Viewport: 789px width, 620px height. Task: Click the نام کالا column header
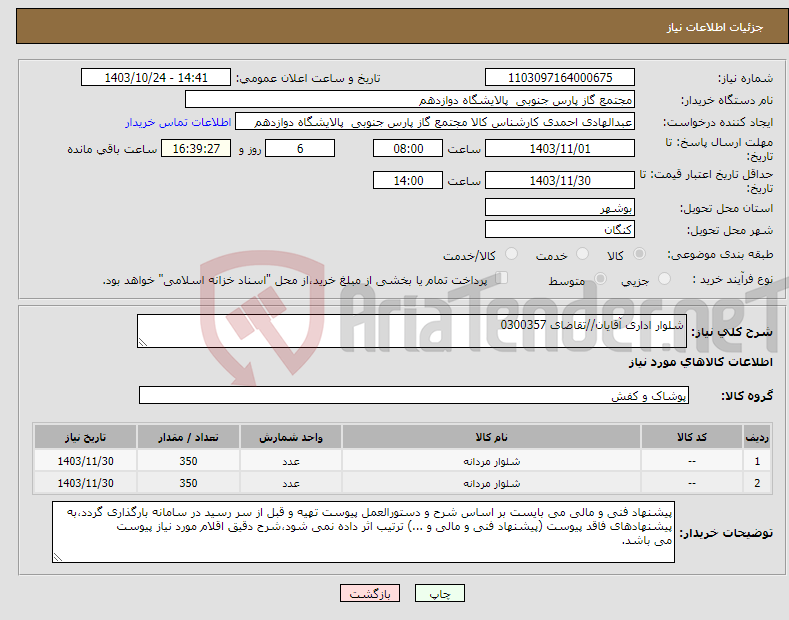tap(491, 437)
